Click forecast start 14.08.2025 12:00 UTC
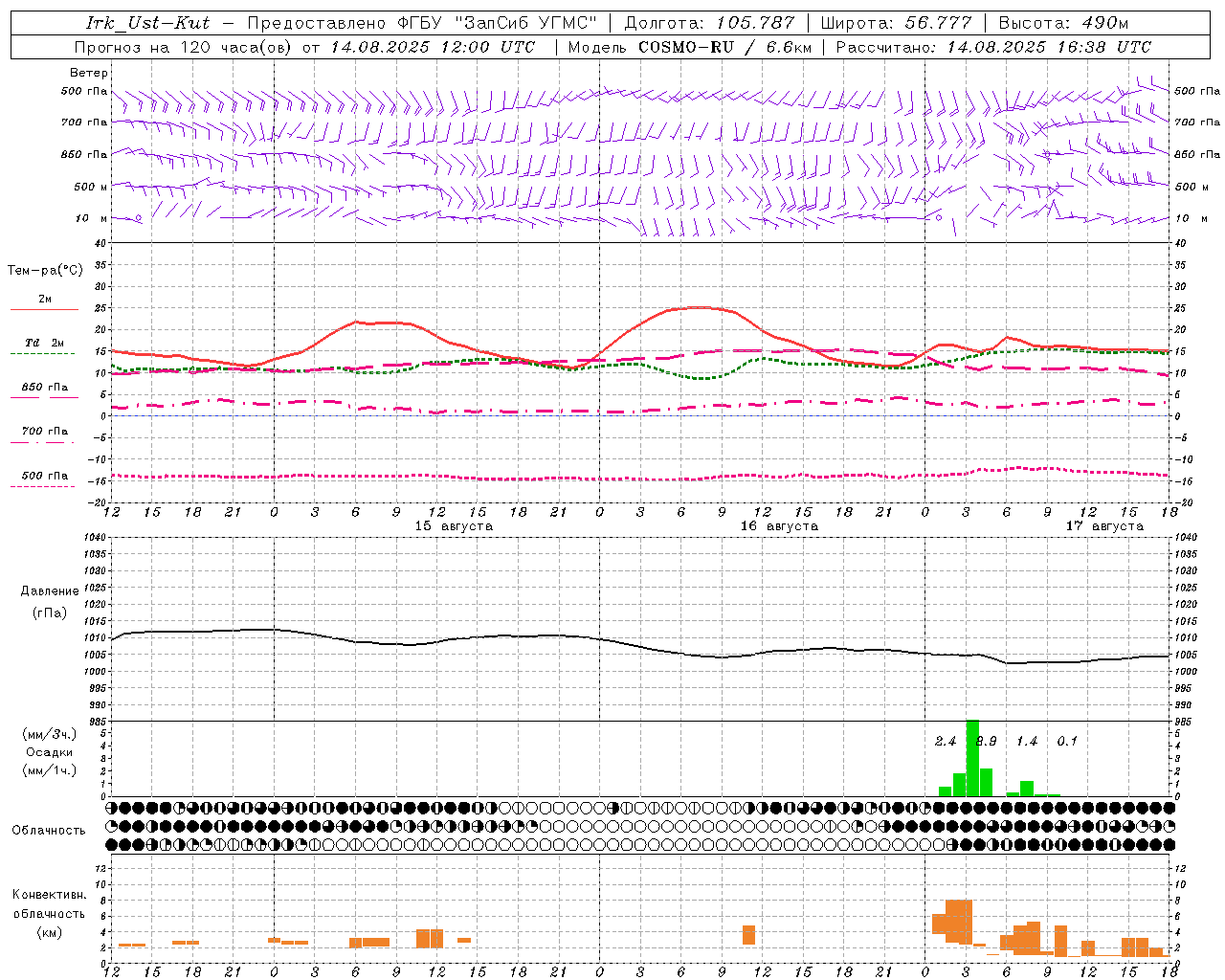The height and width of the screenshot is (980, 1225). click(x=434, y=47)
